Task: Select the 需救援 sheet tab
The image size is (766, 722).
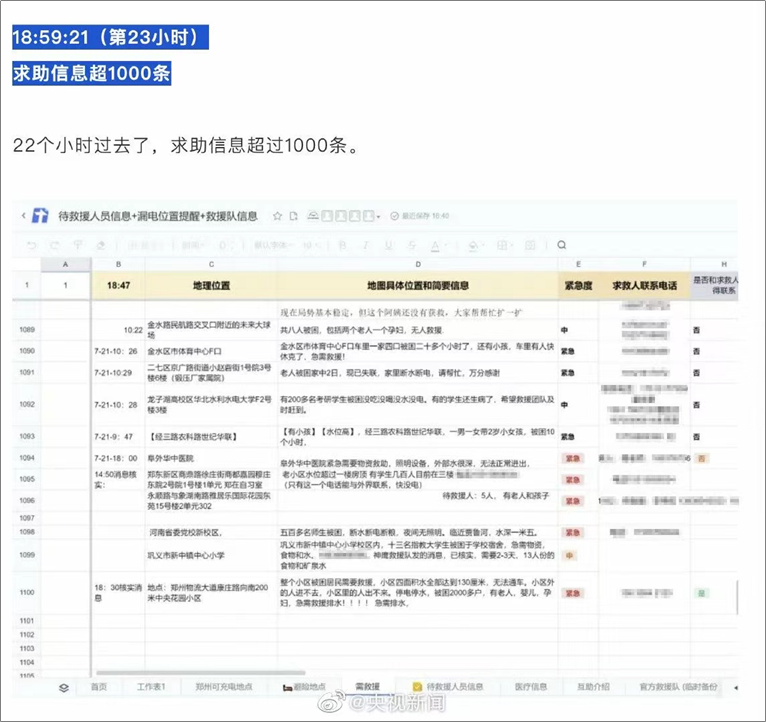Action: (367, 687)
